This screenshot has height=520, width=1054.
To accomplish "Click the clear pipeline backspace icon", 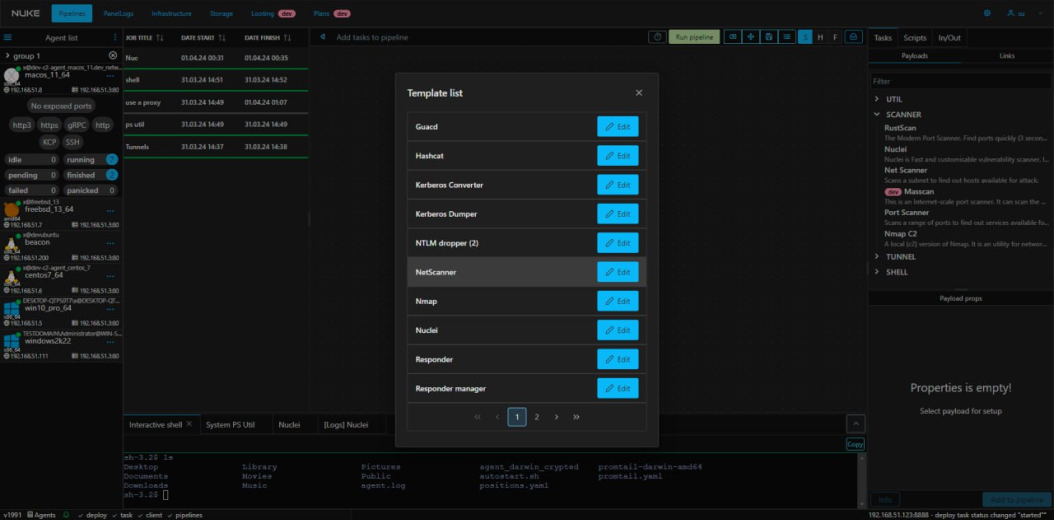I will [733, 37].
